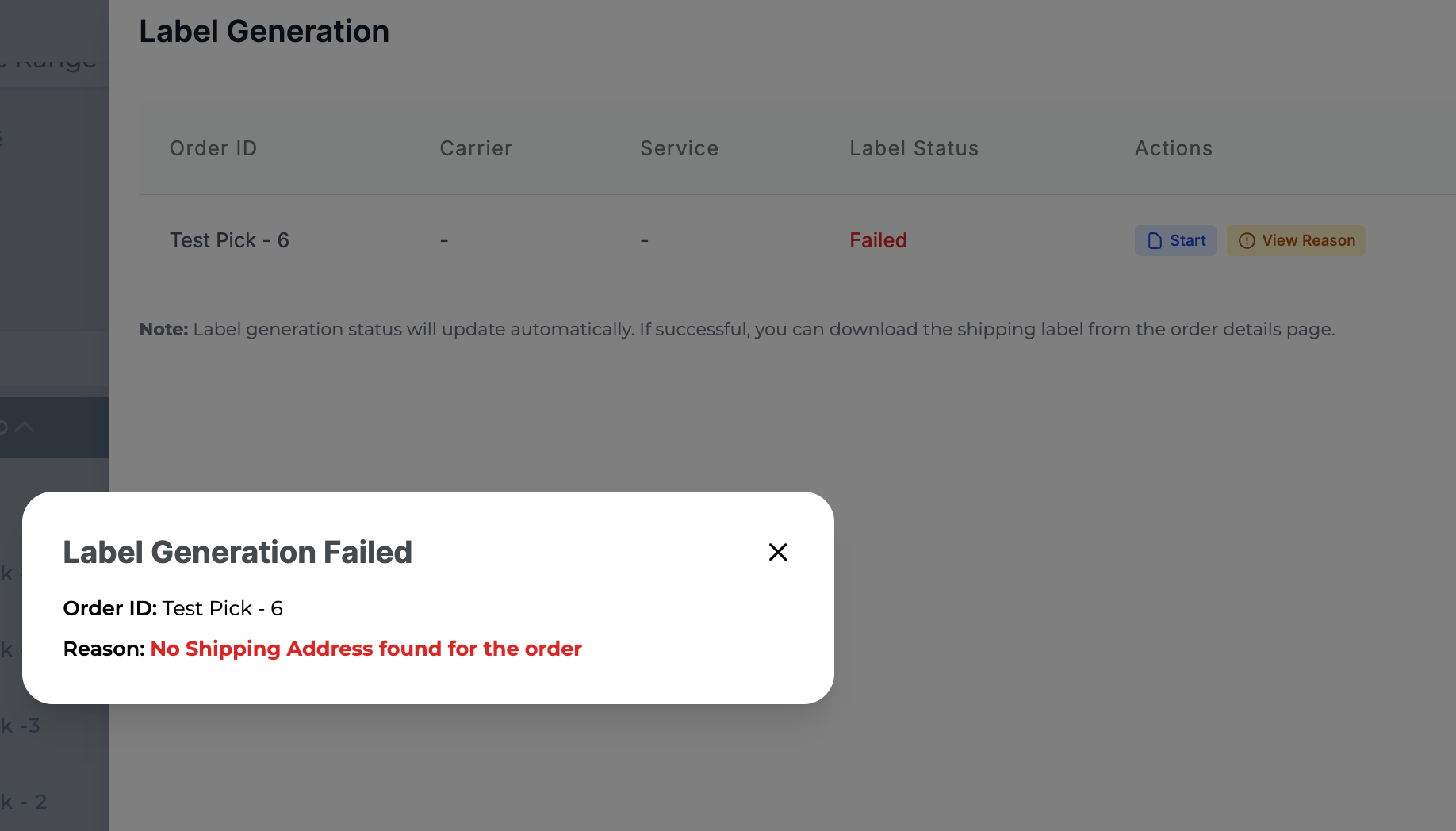
Task: Click the Carrier column header
Action: click(476, 148)
